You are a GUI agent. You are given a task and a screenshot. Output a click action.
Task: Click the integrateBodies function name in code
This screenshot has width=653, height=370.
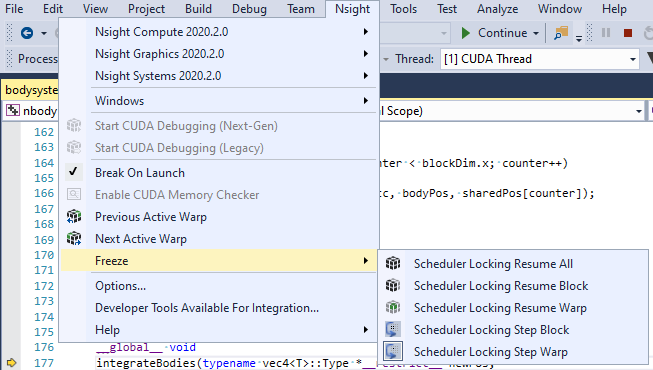[146, 363]
